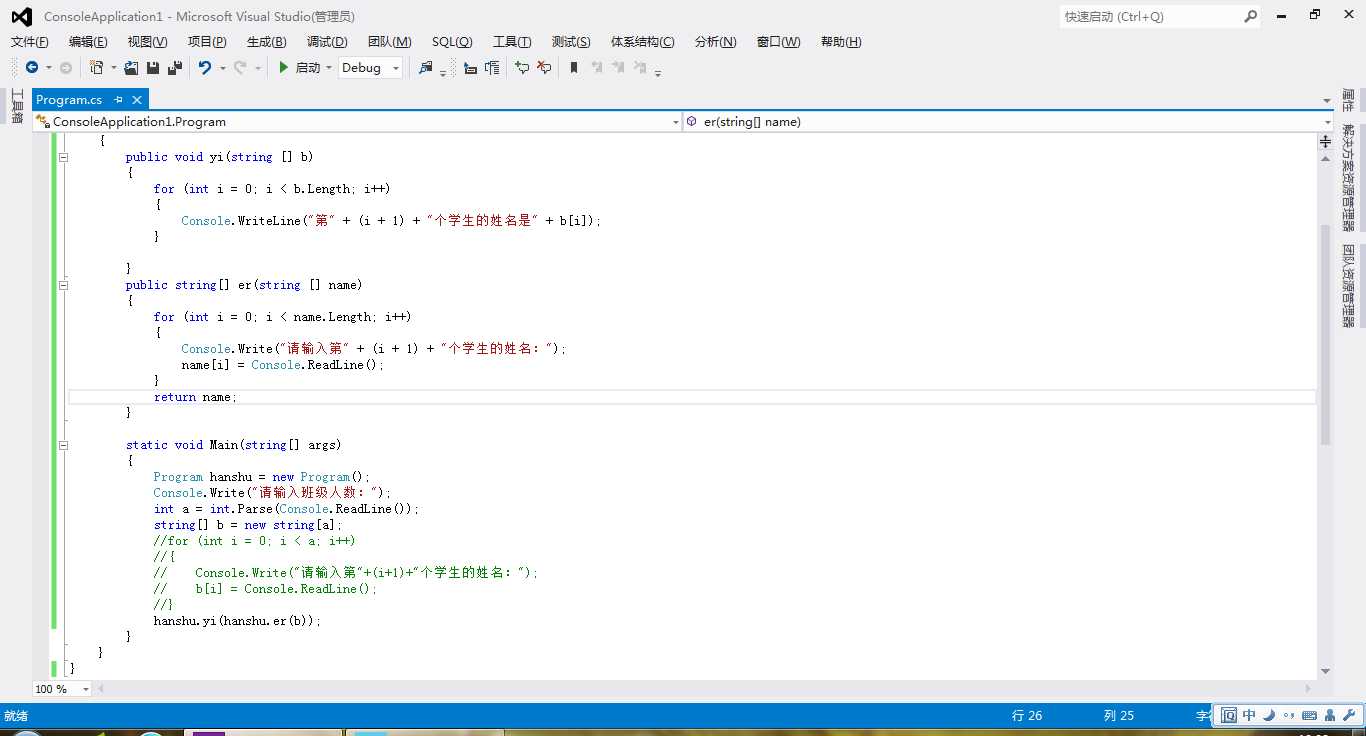Click the IME wrench settings icon
This screenshot has width=1366, height=736.
click(1349, 715)
